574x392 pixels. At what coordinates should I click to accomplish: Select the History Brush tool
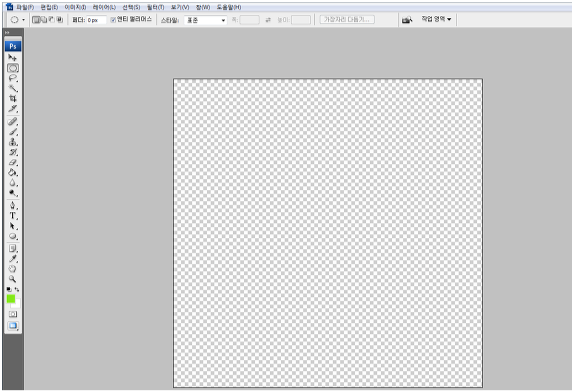click(x=13, y=152)
